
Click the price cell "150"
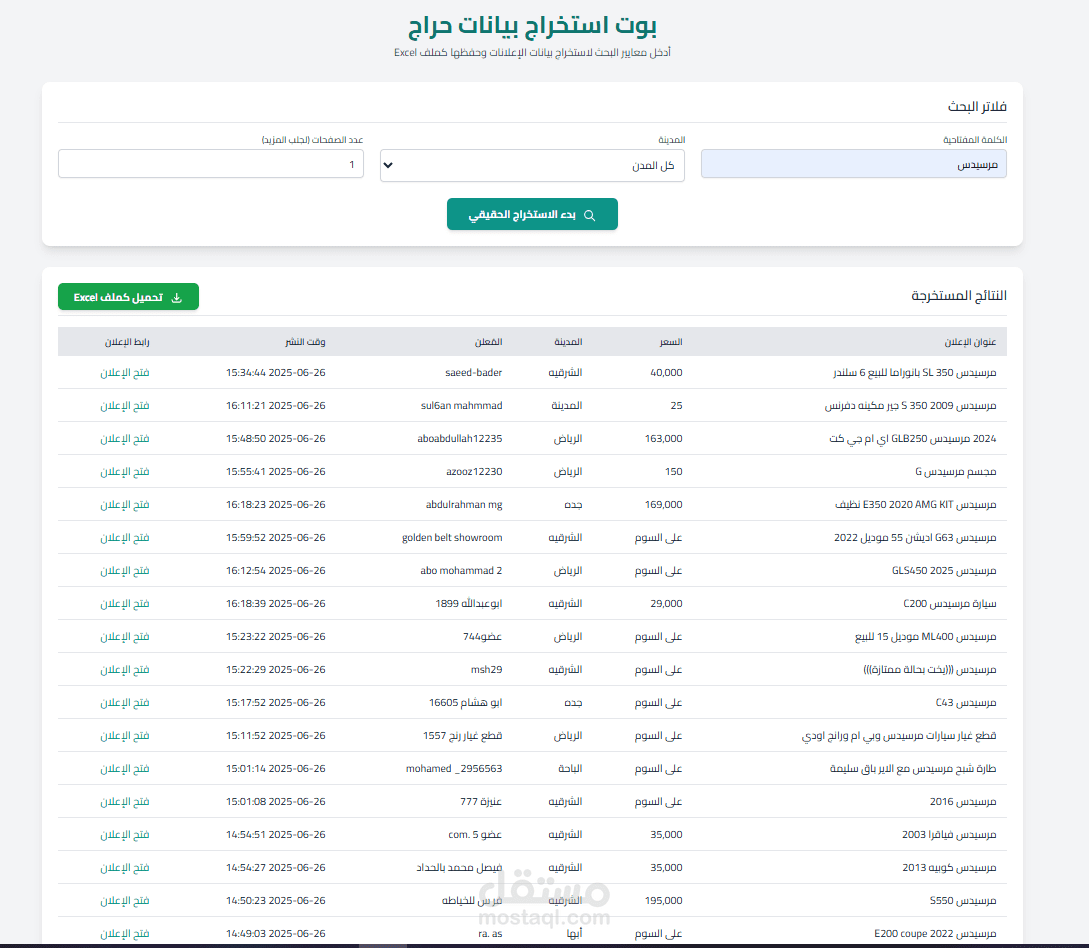point(674,472)
